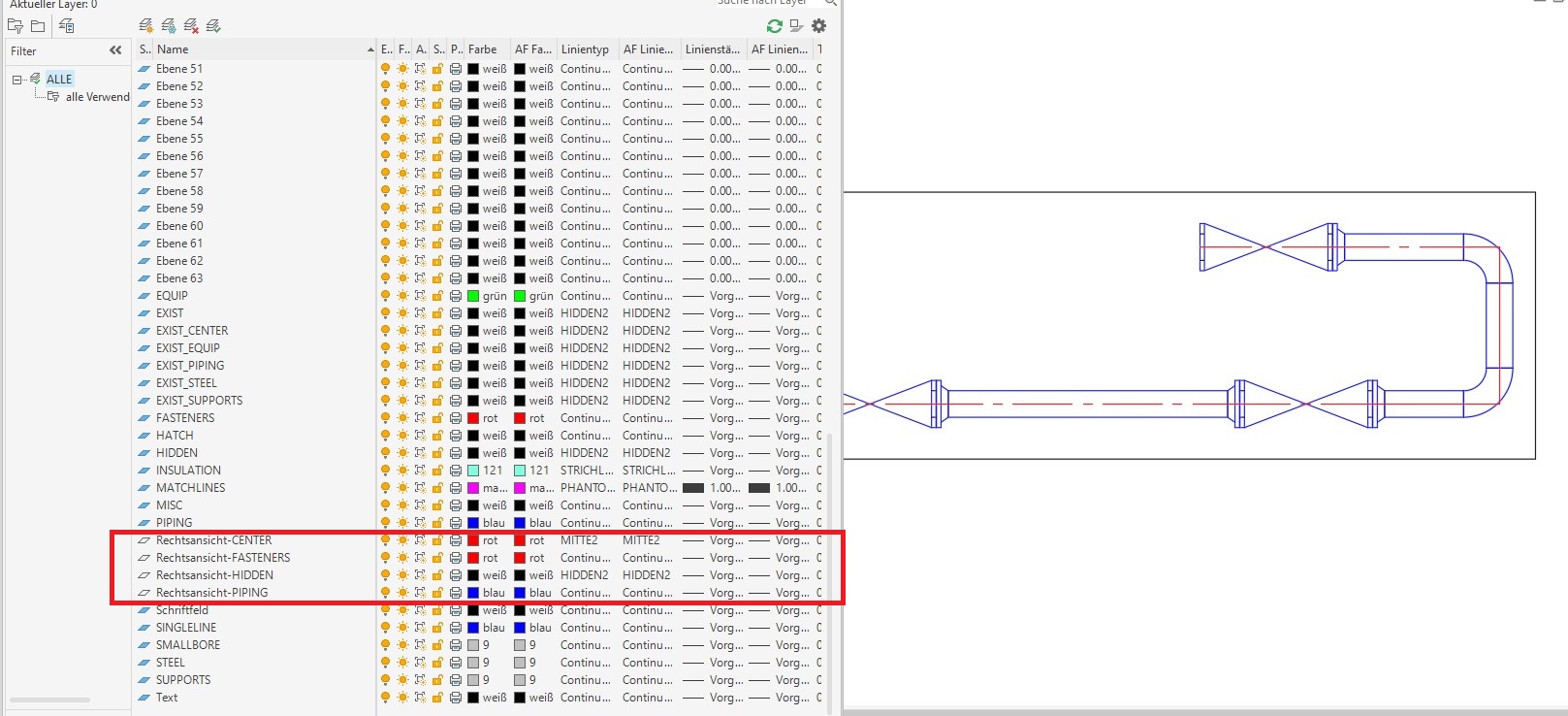Select the 'alle Verwend' filter node

[97, 97]
